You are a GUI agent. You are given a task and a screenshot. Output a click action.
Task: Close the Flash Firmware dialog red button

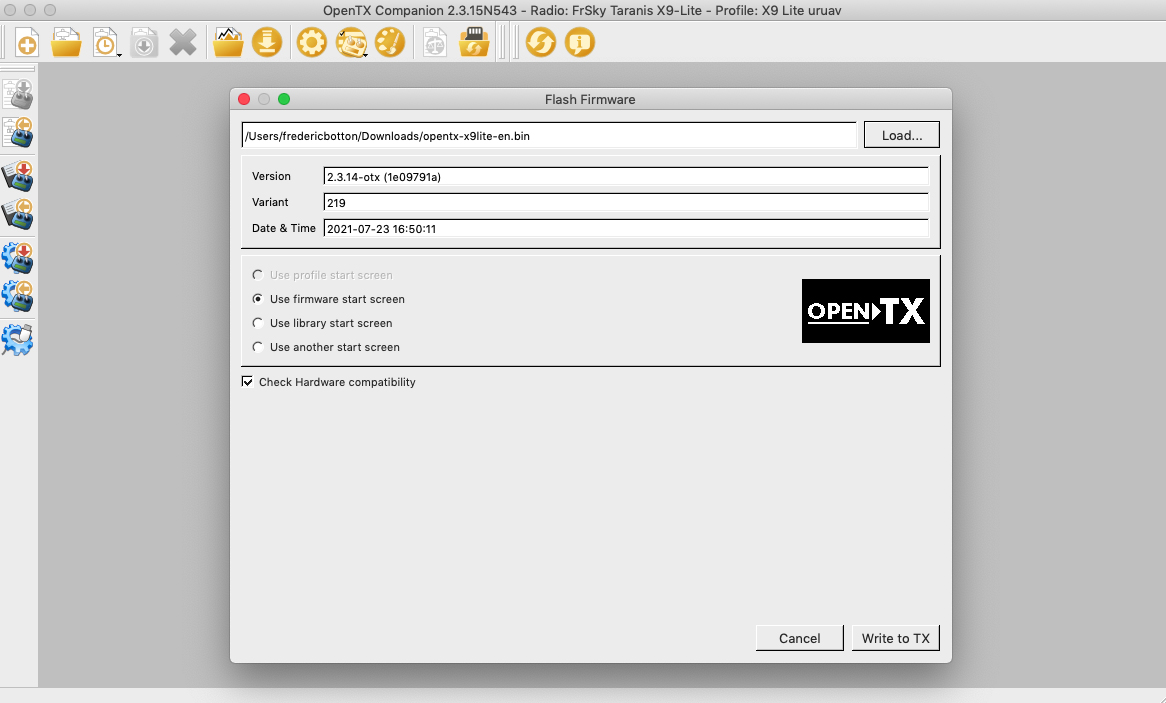tap(244, 99)
